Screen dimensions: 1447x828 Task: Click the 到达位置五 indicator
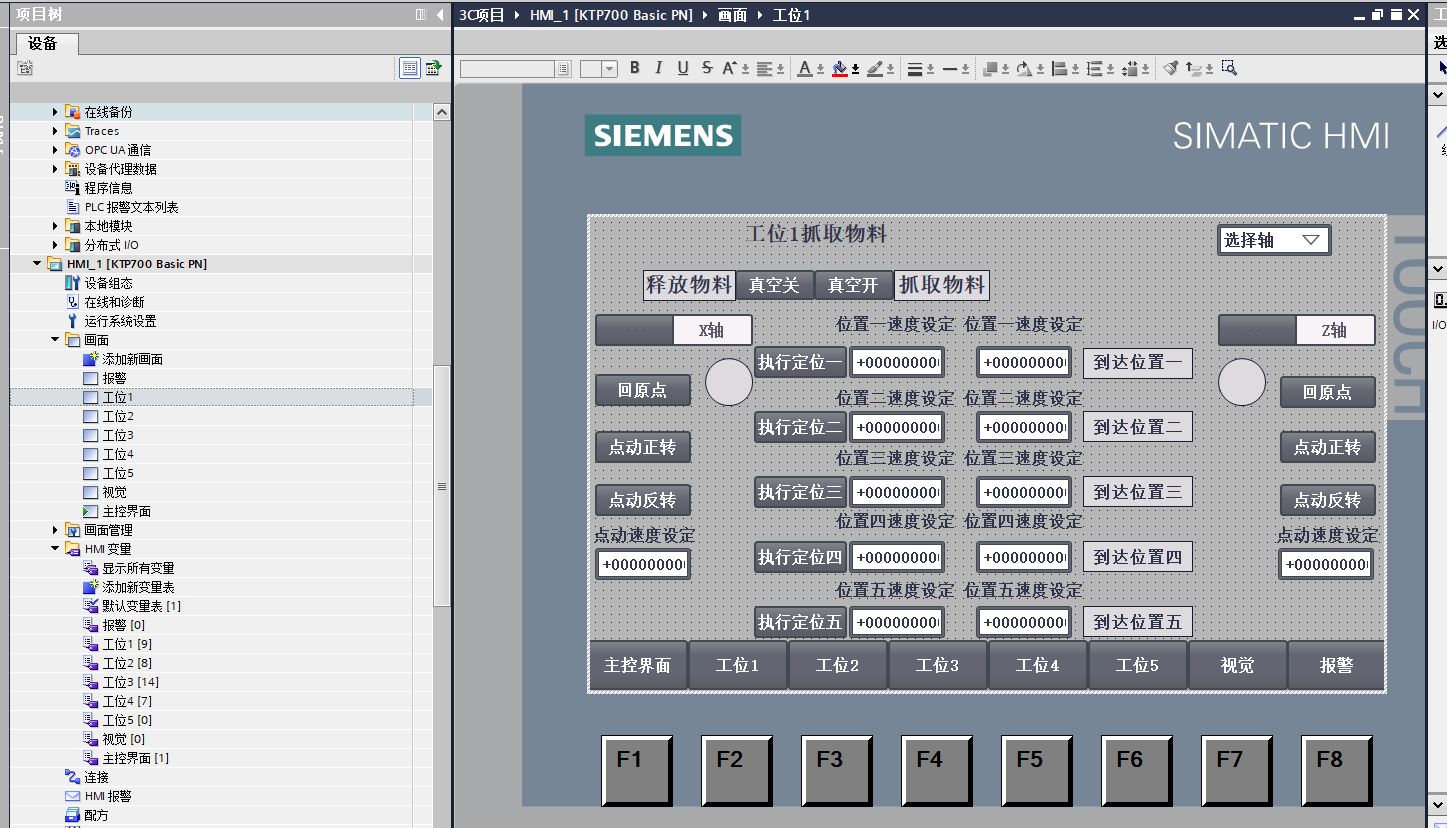point(1137,622)
